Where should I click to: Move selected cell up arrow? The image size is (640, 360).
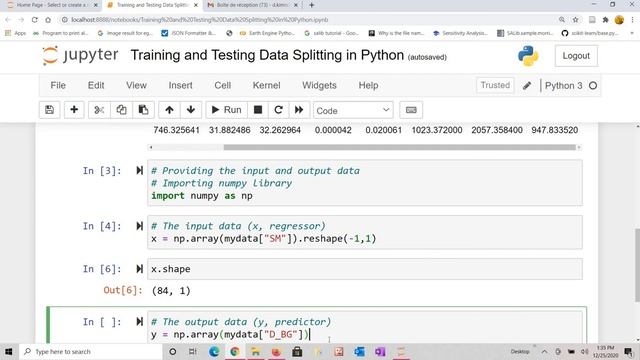point(169,110)
